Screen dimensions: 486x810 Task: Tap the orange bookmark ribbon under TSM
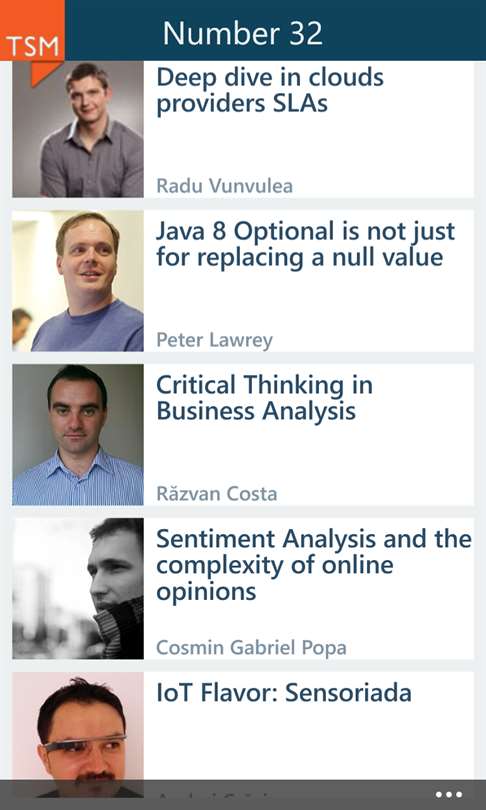point(45,73)
